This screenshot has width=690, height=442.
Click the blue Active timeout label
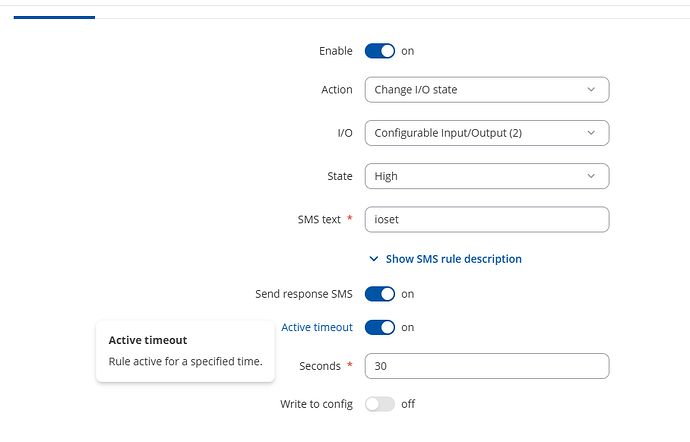click(316, 327)
